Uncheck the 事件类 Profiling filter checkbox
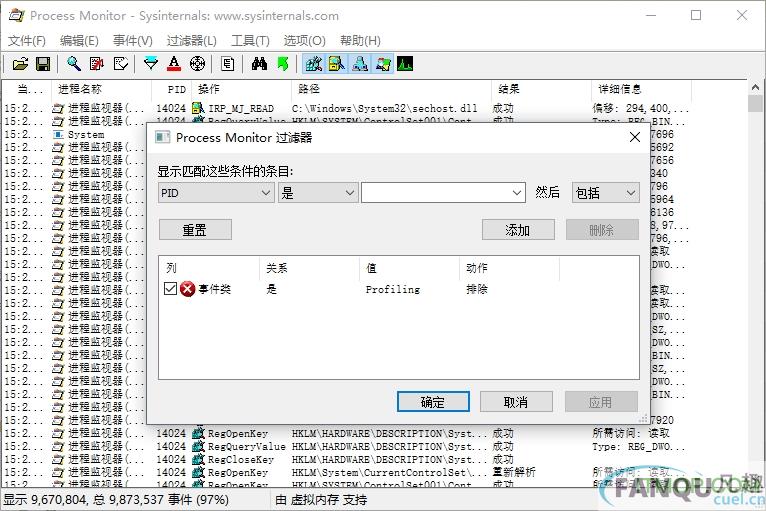This screenshot has height=511, width=766. 170,289
